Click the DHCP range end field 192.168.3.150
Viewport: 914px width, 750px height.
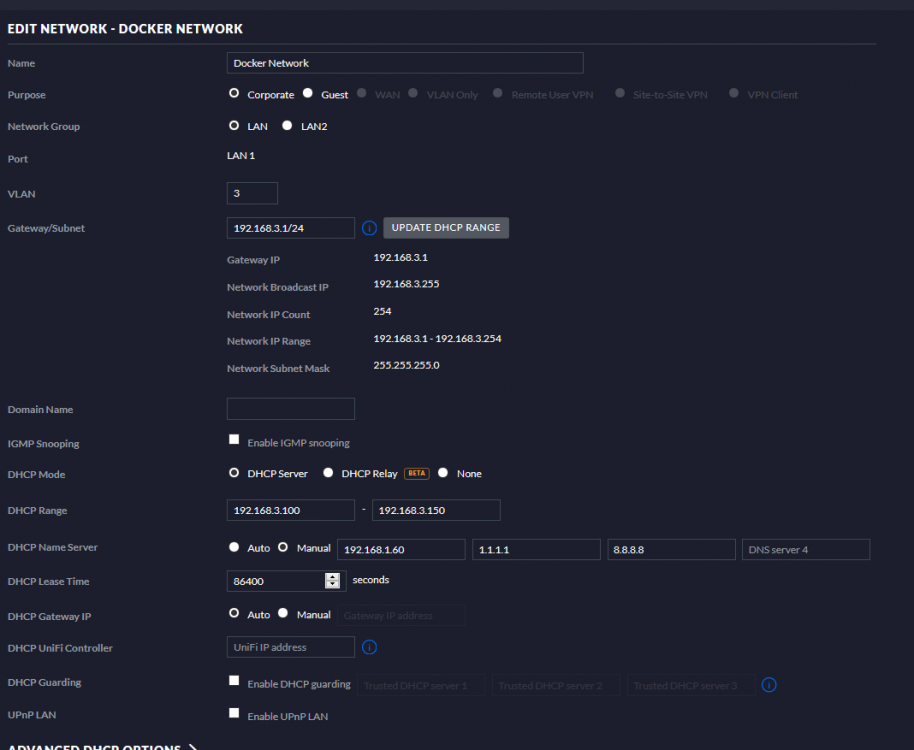coord(436,510)
